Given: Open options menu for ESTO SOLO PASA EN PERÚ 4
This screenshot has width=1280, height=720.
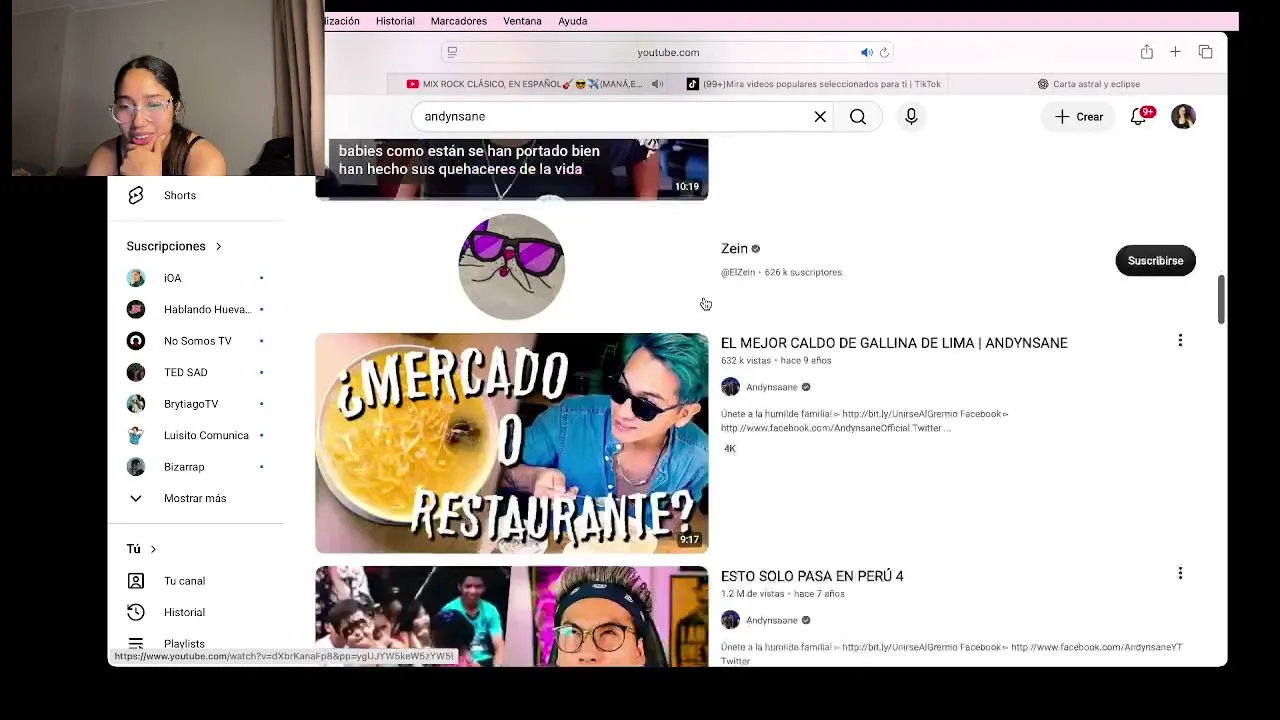Looking at the screenshot, I should pyautogui.click(x=1180, y=574).
